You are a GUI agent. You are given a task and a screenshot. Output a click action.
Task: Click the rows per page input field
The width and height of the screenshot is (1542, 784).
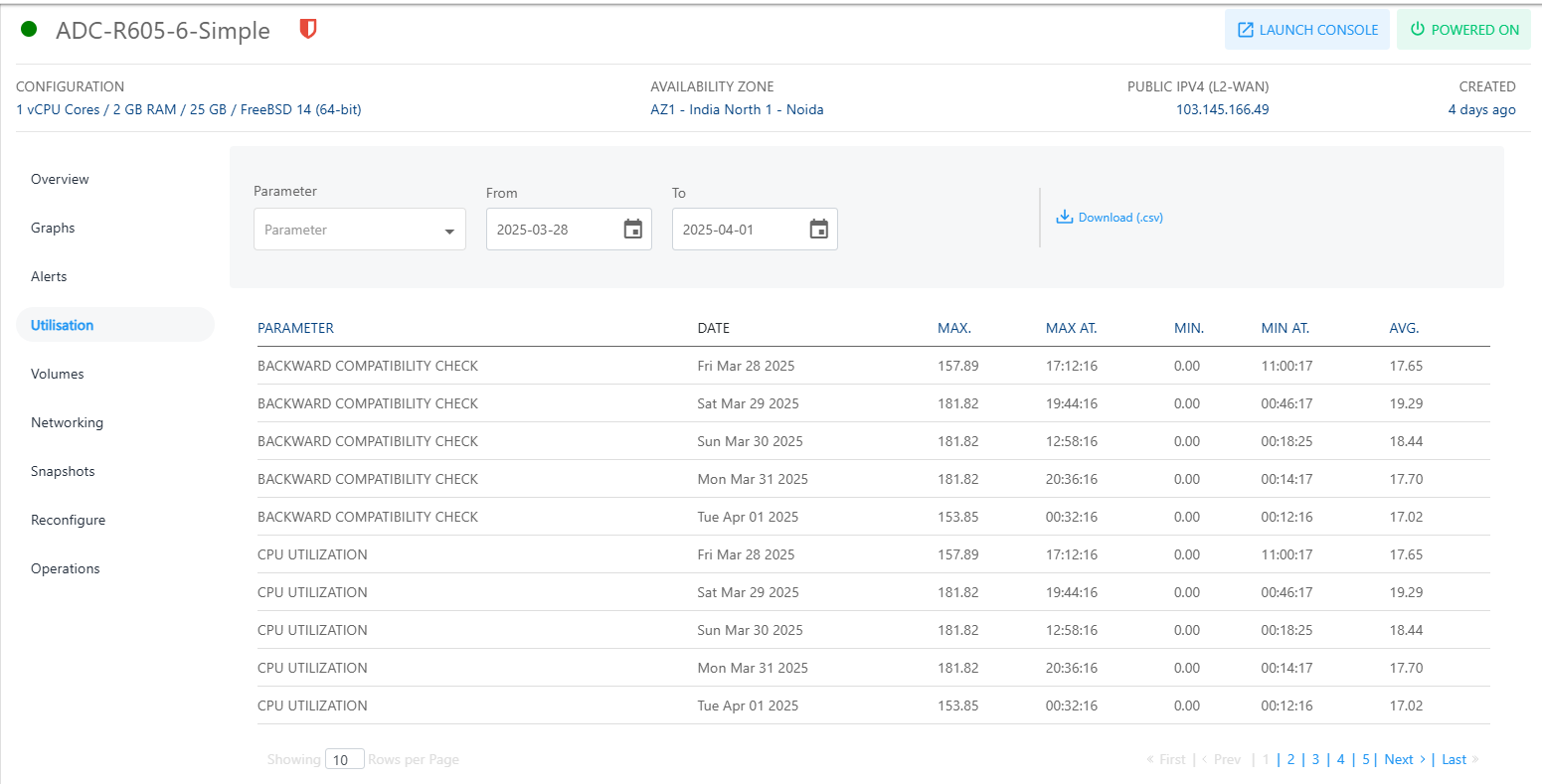pyautogui.click(x=344, y=760)
